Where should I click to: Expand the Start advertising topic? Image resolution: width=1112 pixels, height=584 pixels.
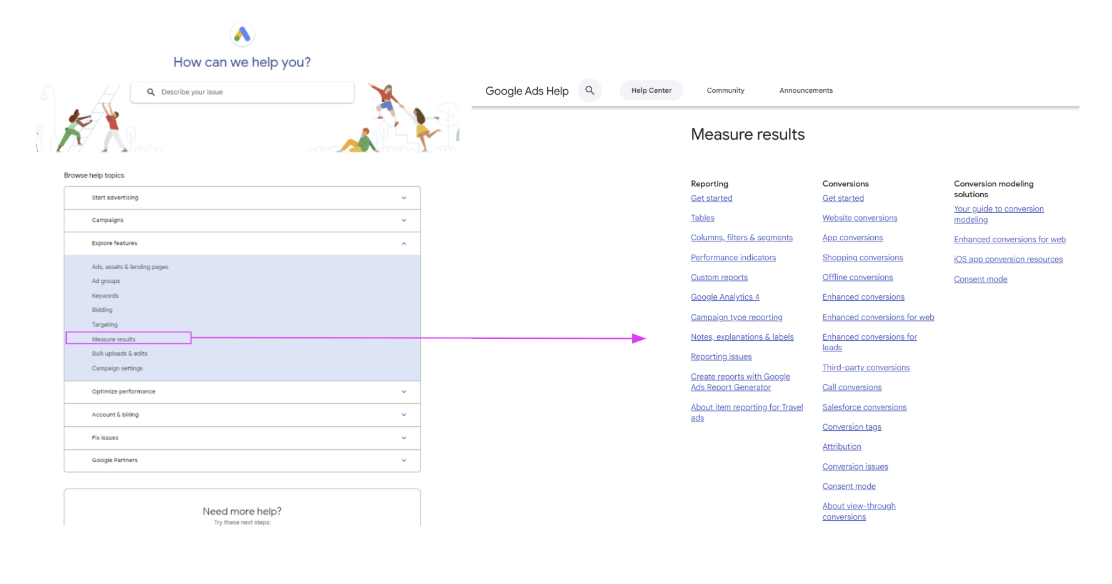[x=242, y=198]
